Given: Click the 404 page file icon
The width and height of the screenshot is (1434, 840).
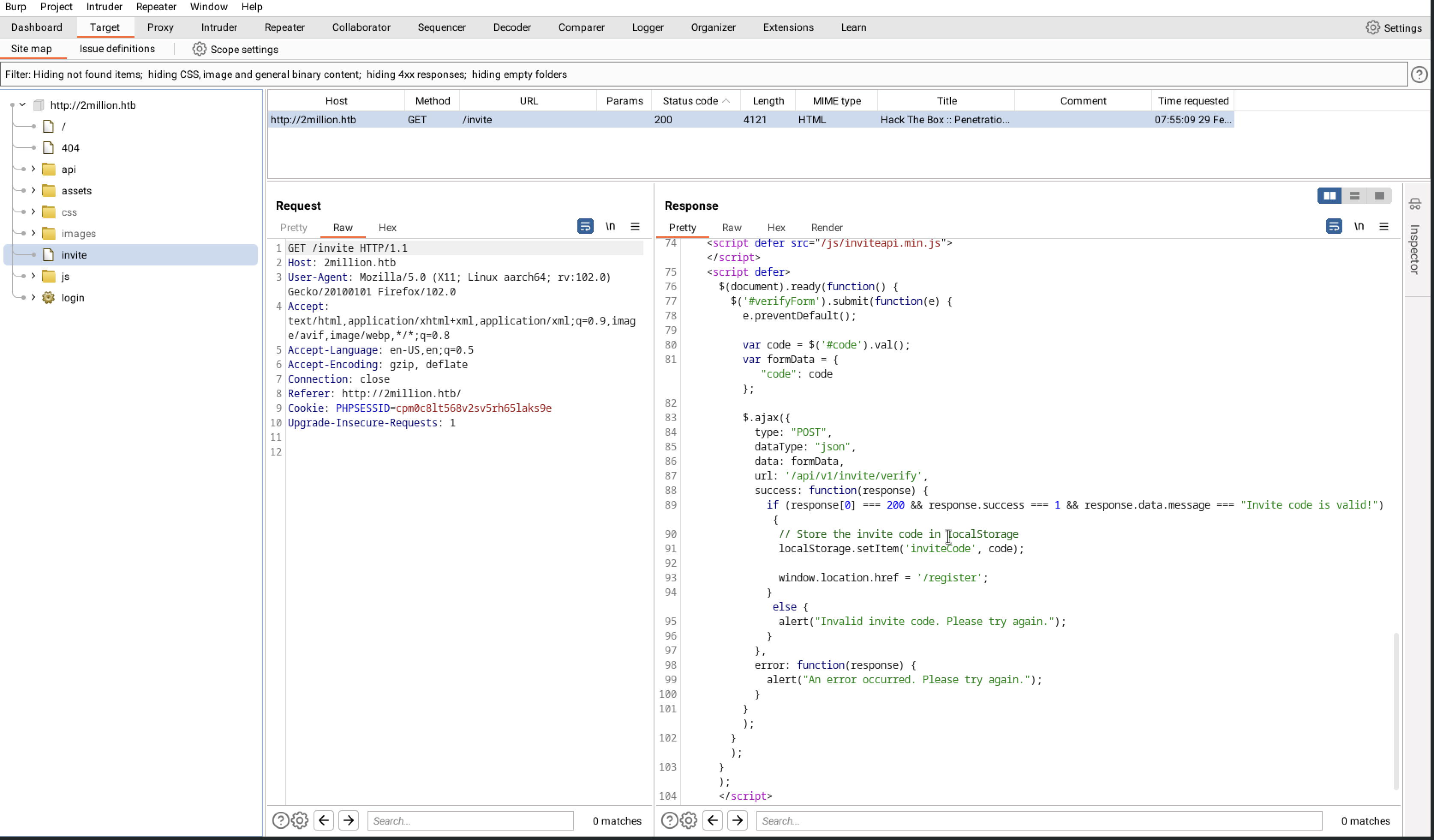Looking at the screenshot, I should point(49,148).
